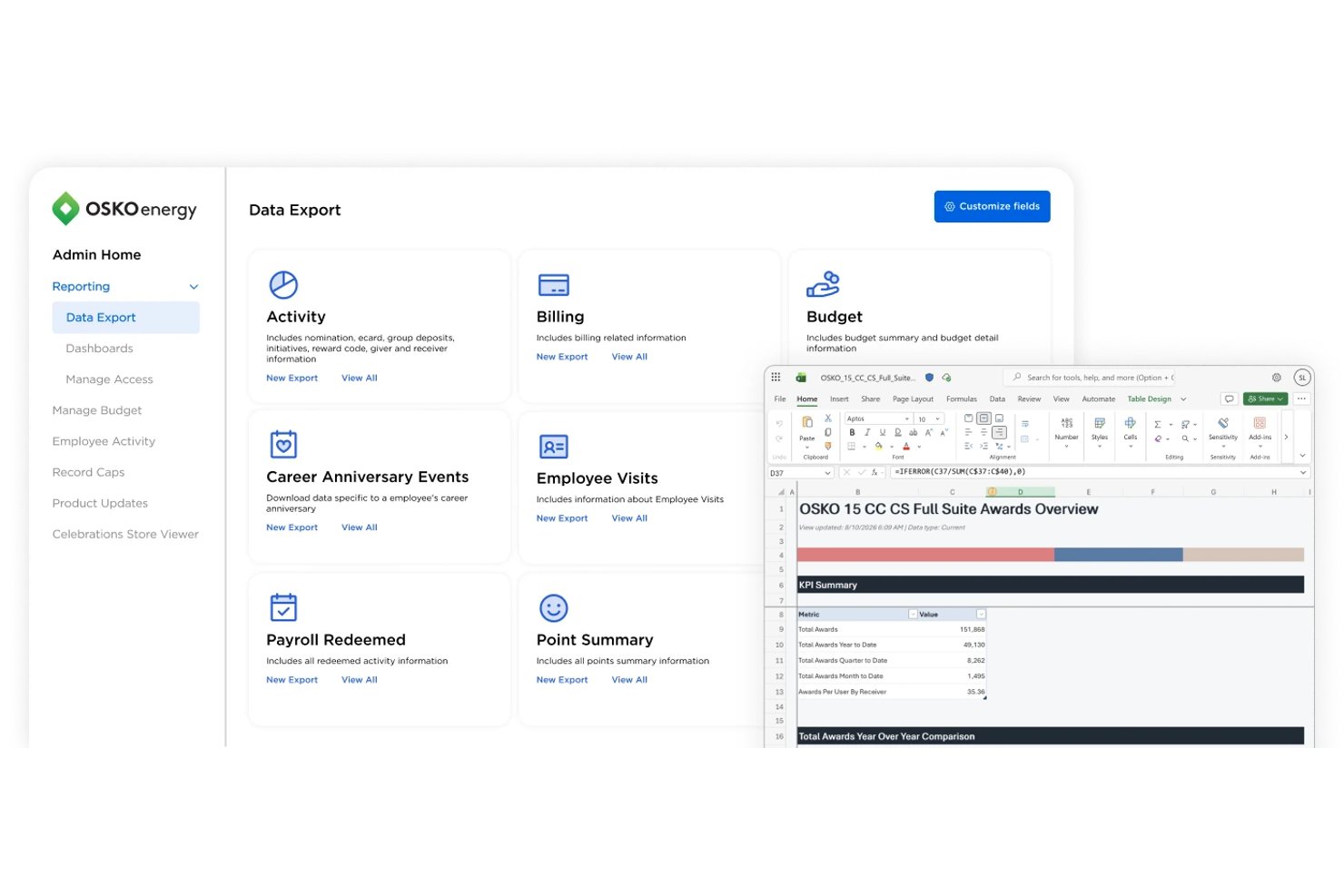
Task: Click the Cut scissors icon in Excel
Action: pyautogui.click(x=828, y=418)
